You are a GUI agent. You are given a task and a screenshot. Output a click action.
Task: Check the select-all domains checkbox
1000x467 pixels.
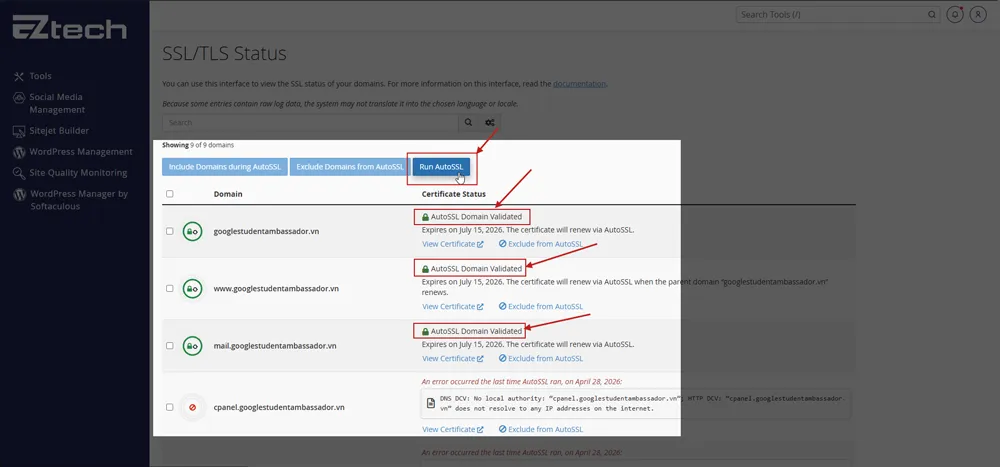pyautogui.click(x=169, y=194)
